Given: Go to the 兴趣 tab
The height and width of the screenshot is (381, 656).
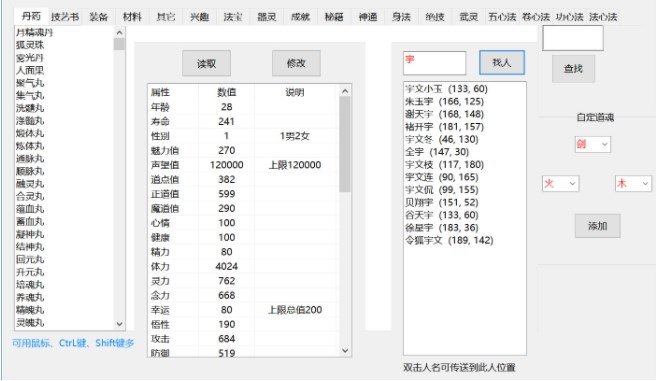Looking at the screenshot, I should pyautogui.click(x=200, y=17).
